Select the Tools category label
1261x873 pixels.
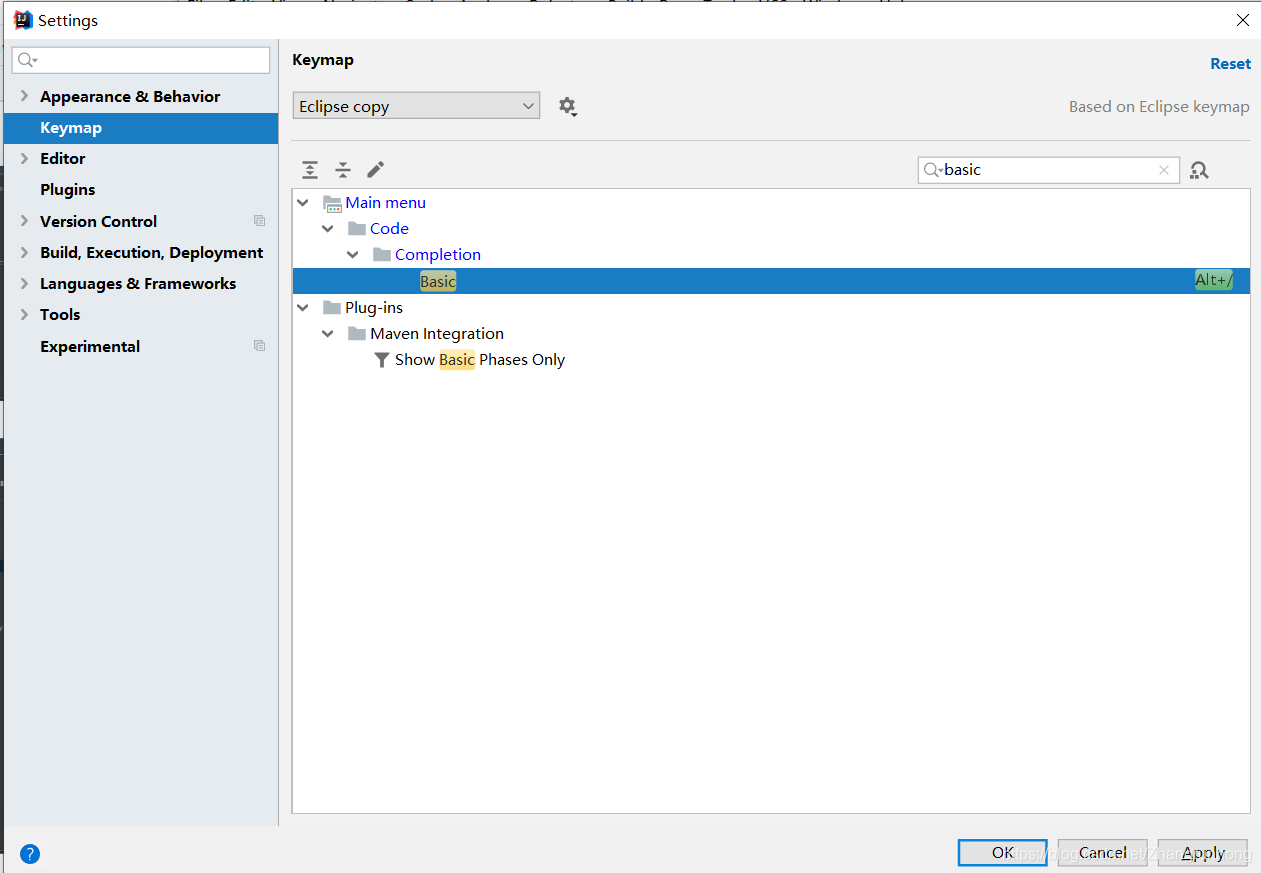60,315
